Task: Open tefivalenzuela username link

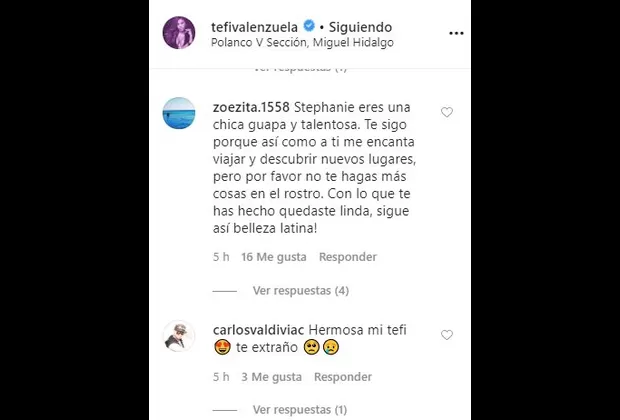Action: (254, 27)
